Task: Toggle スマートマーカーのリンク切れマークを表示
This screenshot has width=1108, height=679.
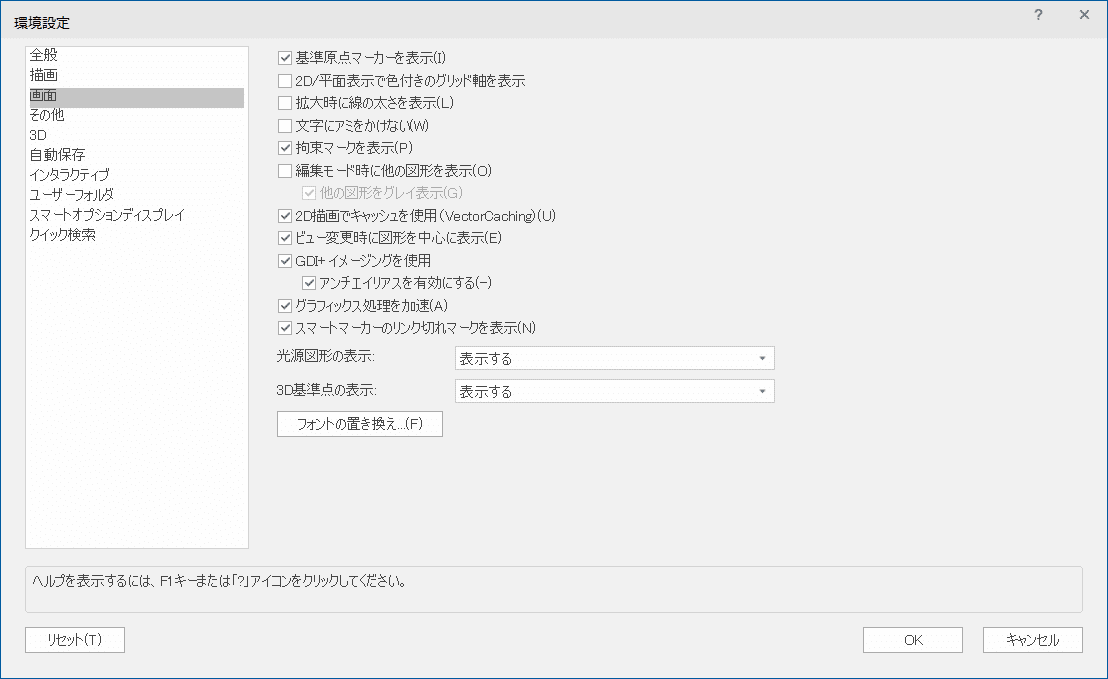Action: [285, 328]
